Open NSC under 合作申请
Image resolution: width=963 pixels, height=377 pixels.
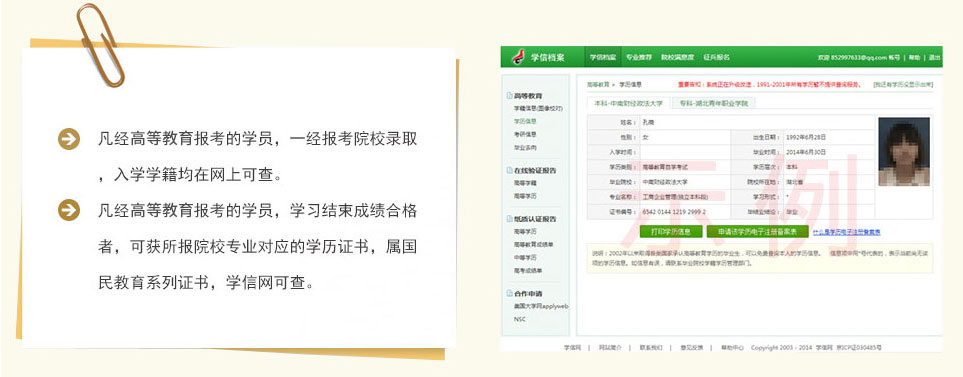point(520,319)
